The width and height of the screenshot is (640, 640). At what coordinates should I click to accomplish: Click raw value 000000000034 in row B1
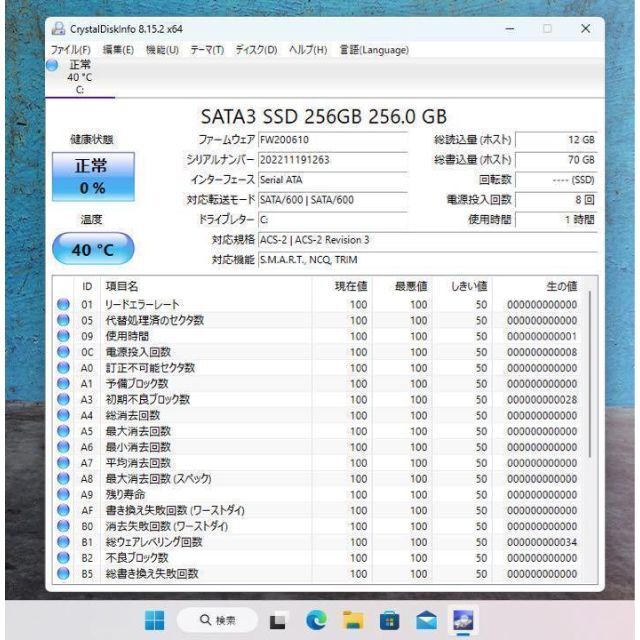click(x=542, y=542)
